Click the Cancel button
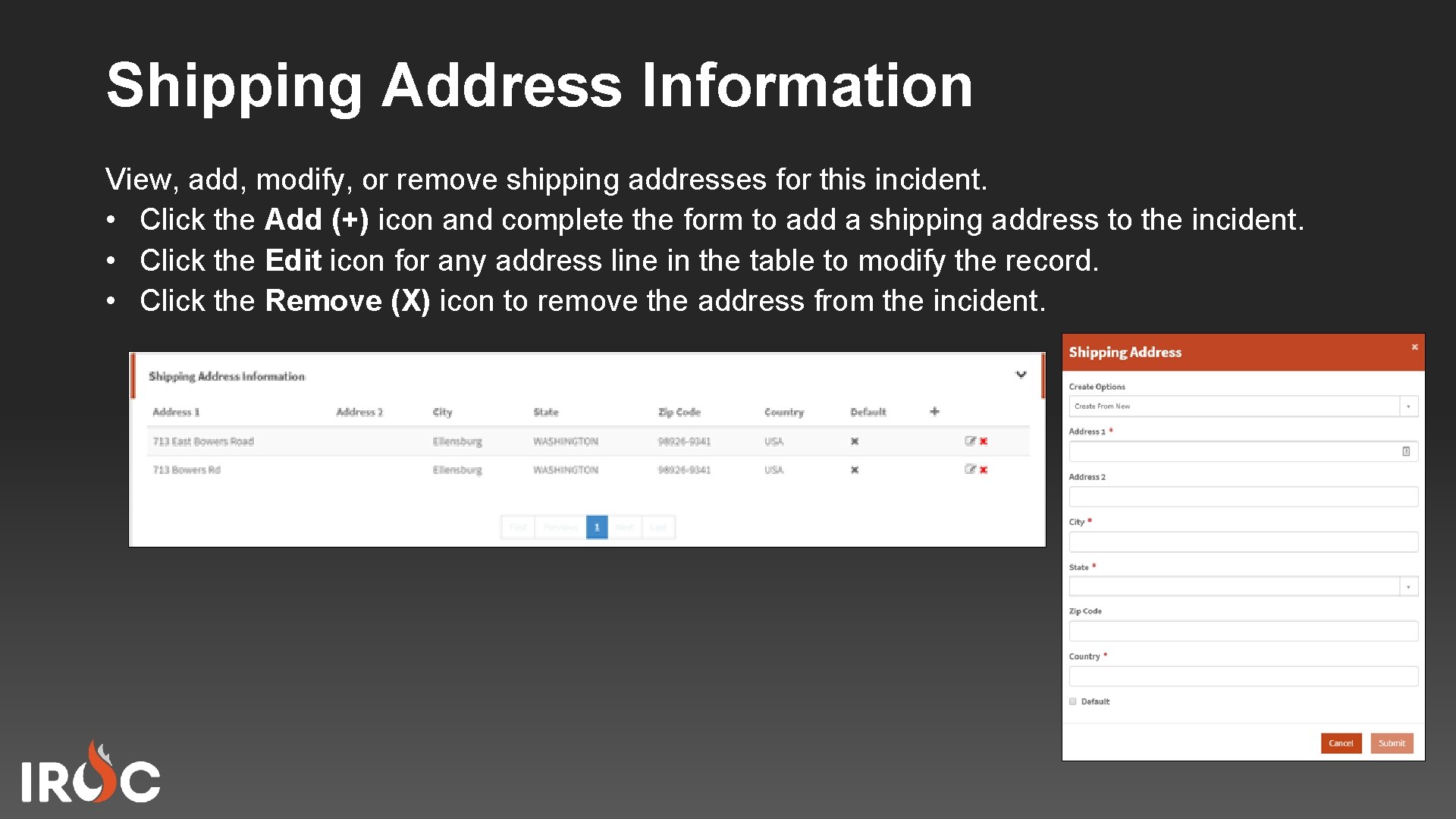This screenshot has width=1456, height=819. tap(1341, 743)
